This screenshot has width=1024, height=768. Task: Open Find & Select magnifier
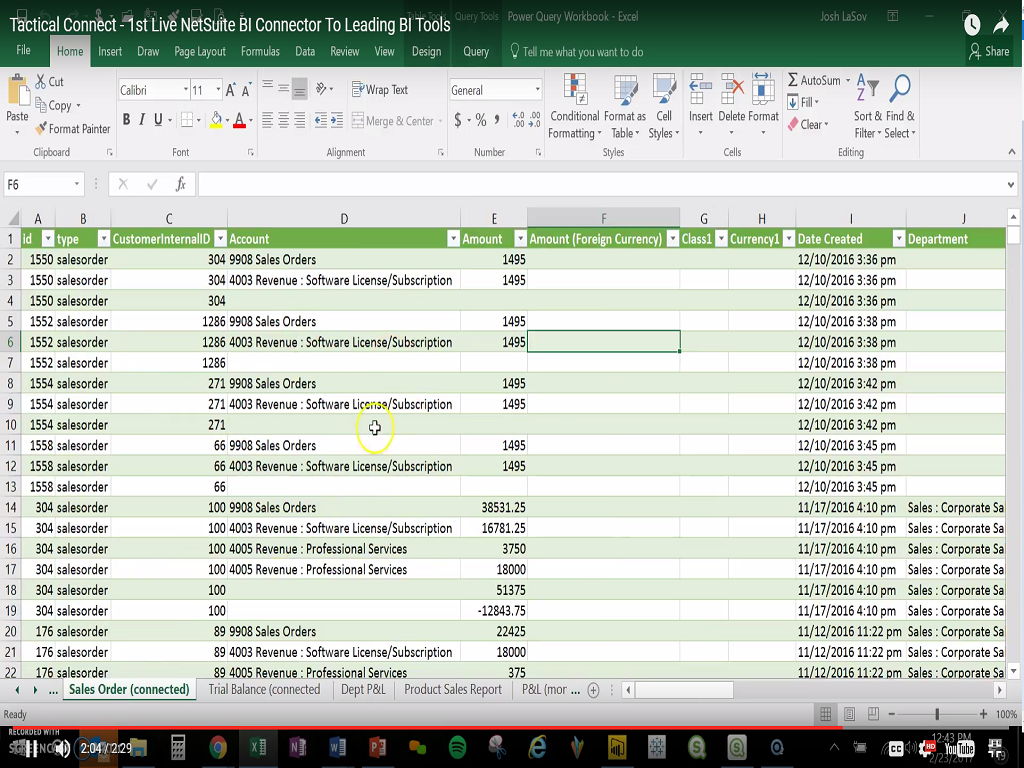(x=901, y=106)
